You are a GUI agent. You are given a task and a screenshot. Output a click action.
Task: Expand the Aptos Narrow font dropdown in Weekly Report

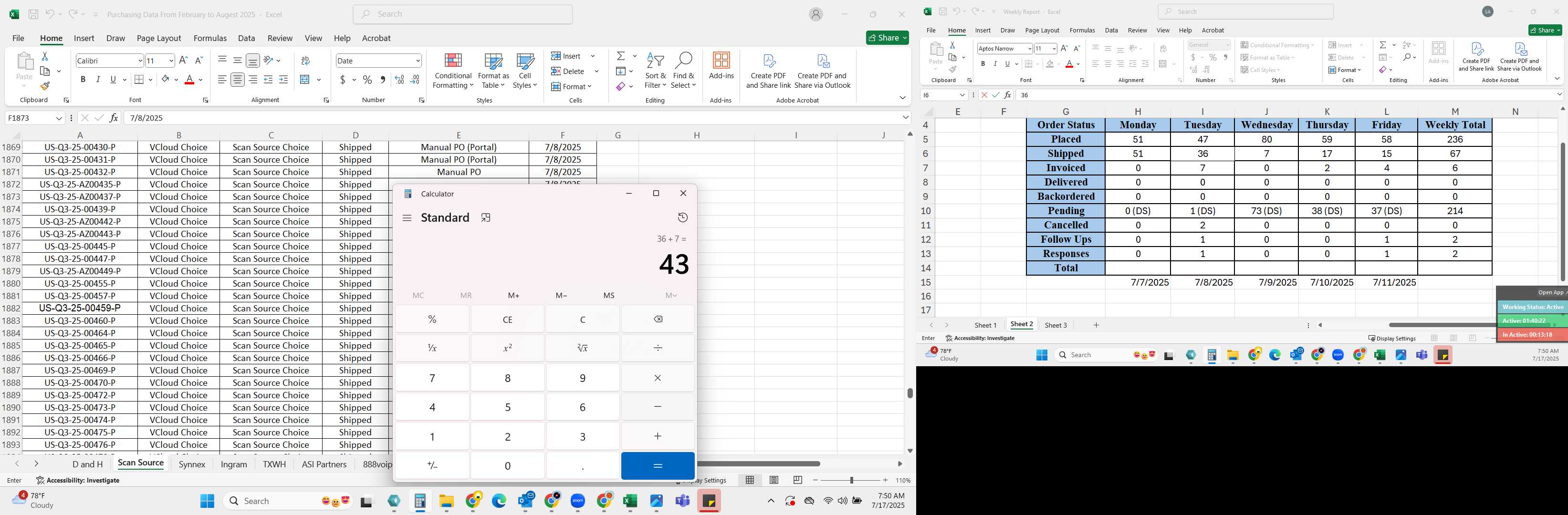pos(1029,49)
